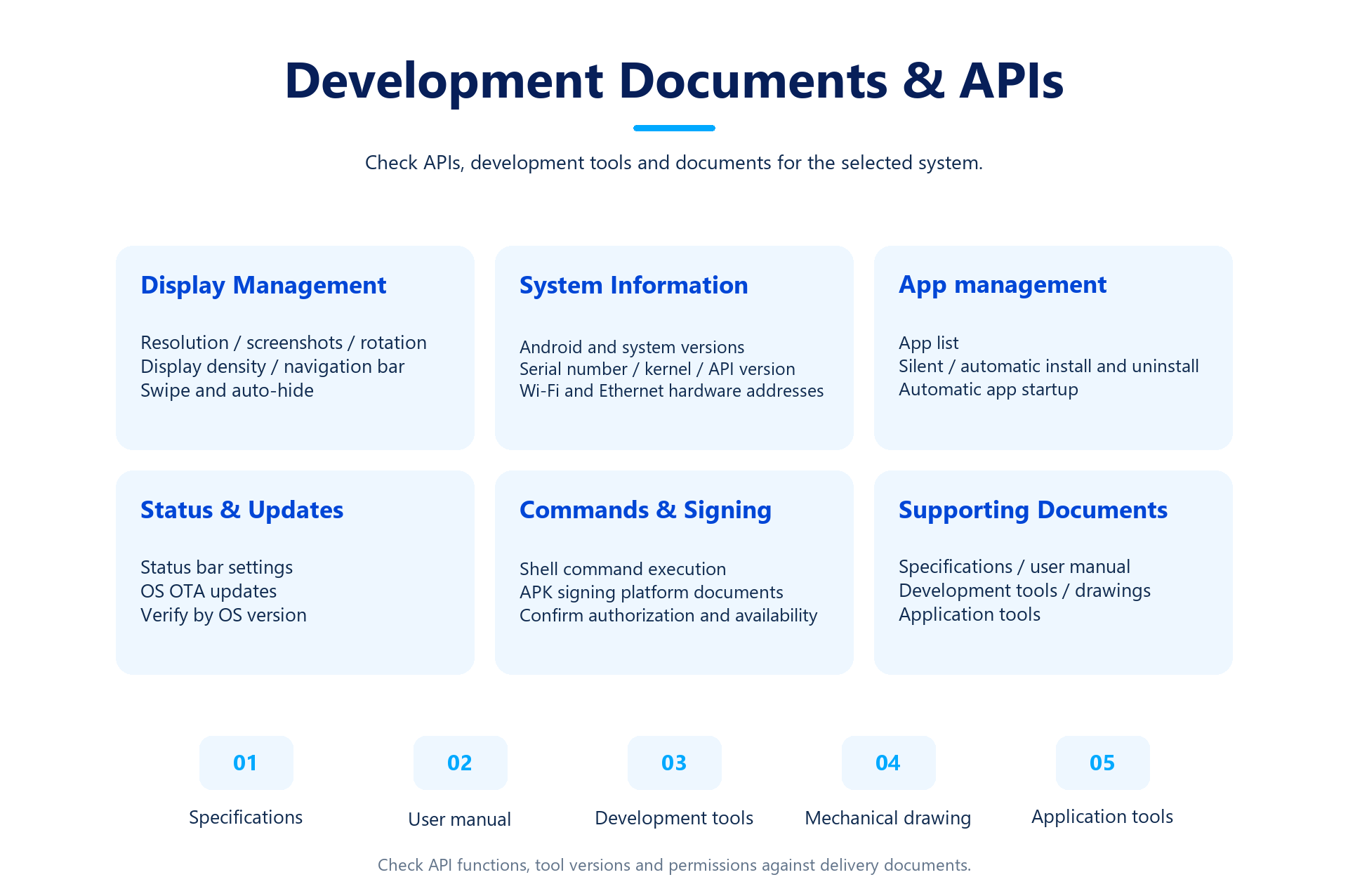Select the Specifications label
The width and height of the screenshot is (1348, 896).
click(246, 818)
